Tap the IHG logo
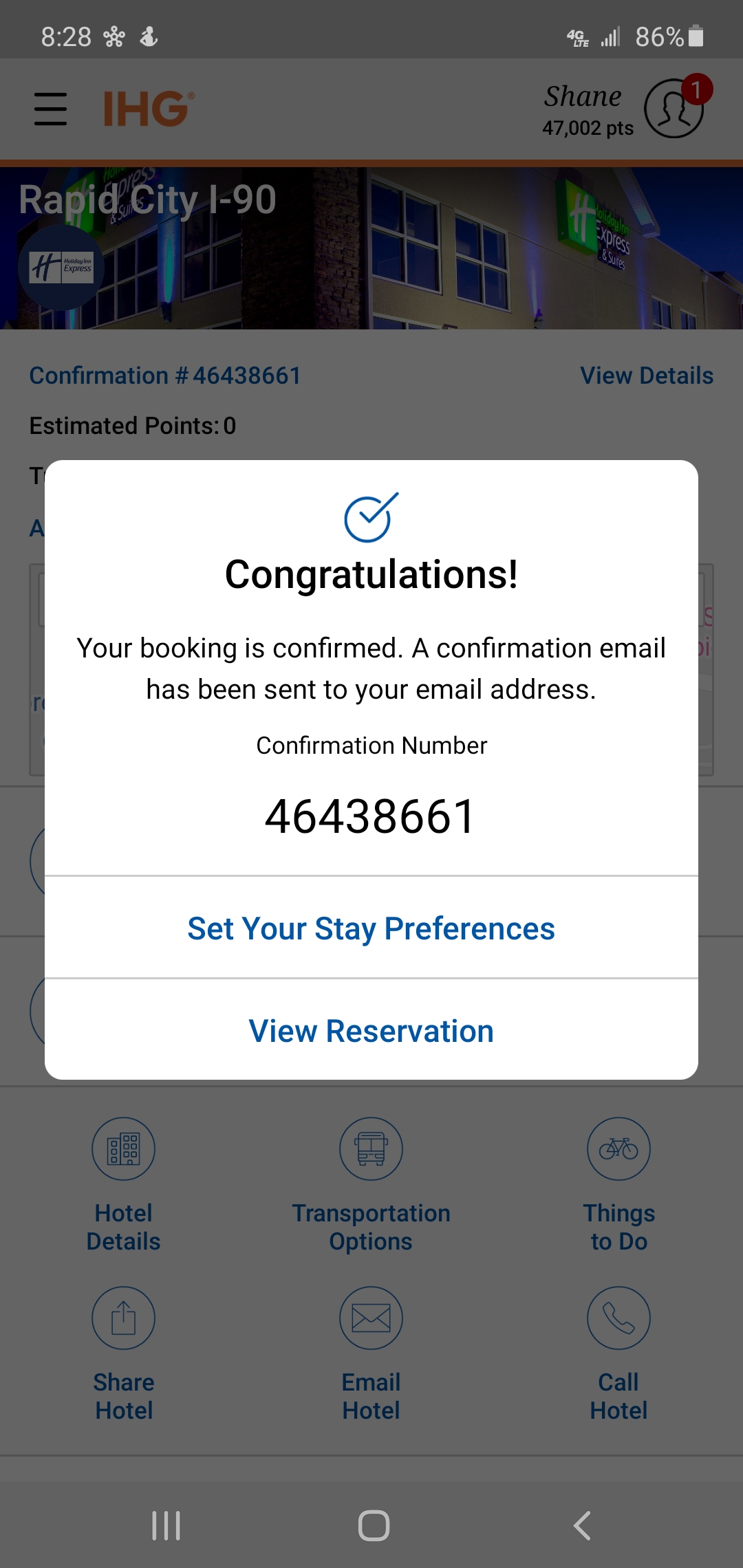 pyautogui.click(x=149, y=109)
